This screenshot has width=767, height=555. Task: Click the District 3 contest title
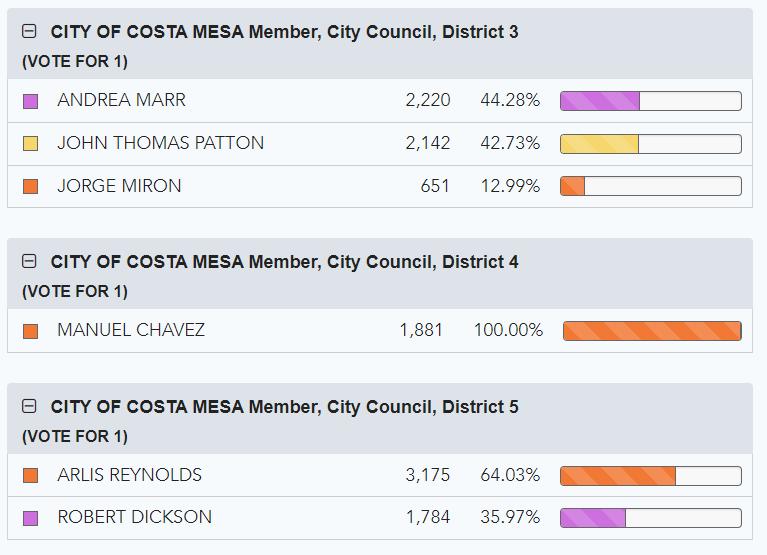point(284,32)
